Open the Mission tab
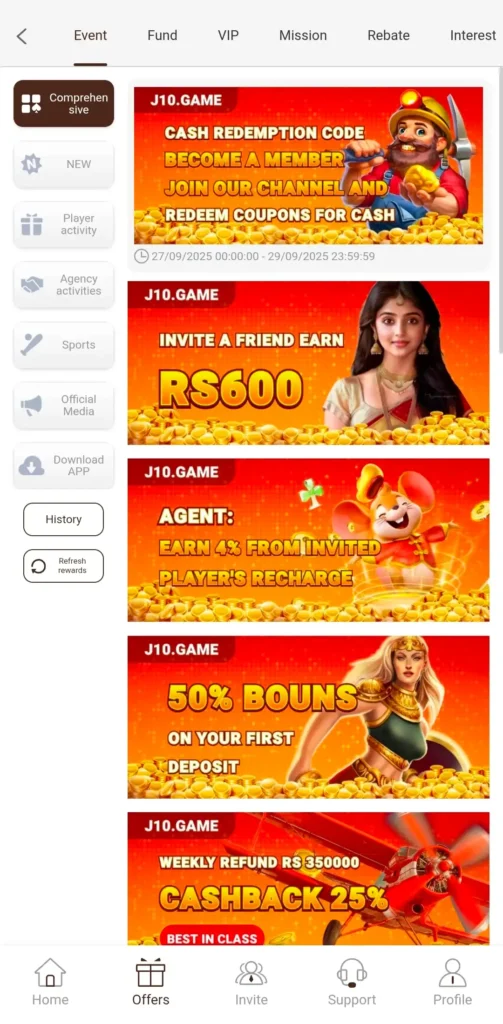The width and height of the screenshot is (503, 1024). click(x=303, y=35)
